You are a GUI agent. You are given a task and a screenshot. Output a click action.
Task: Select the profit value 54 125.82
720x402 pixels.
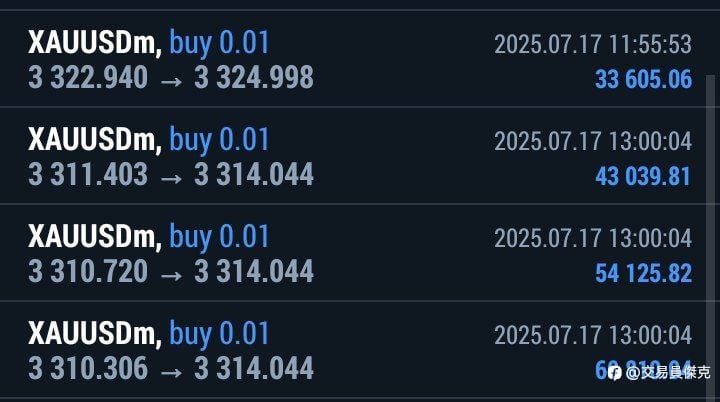[643, 273]
